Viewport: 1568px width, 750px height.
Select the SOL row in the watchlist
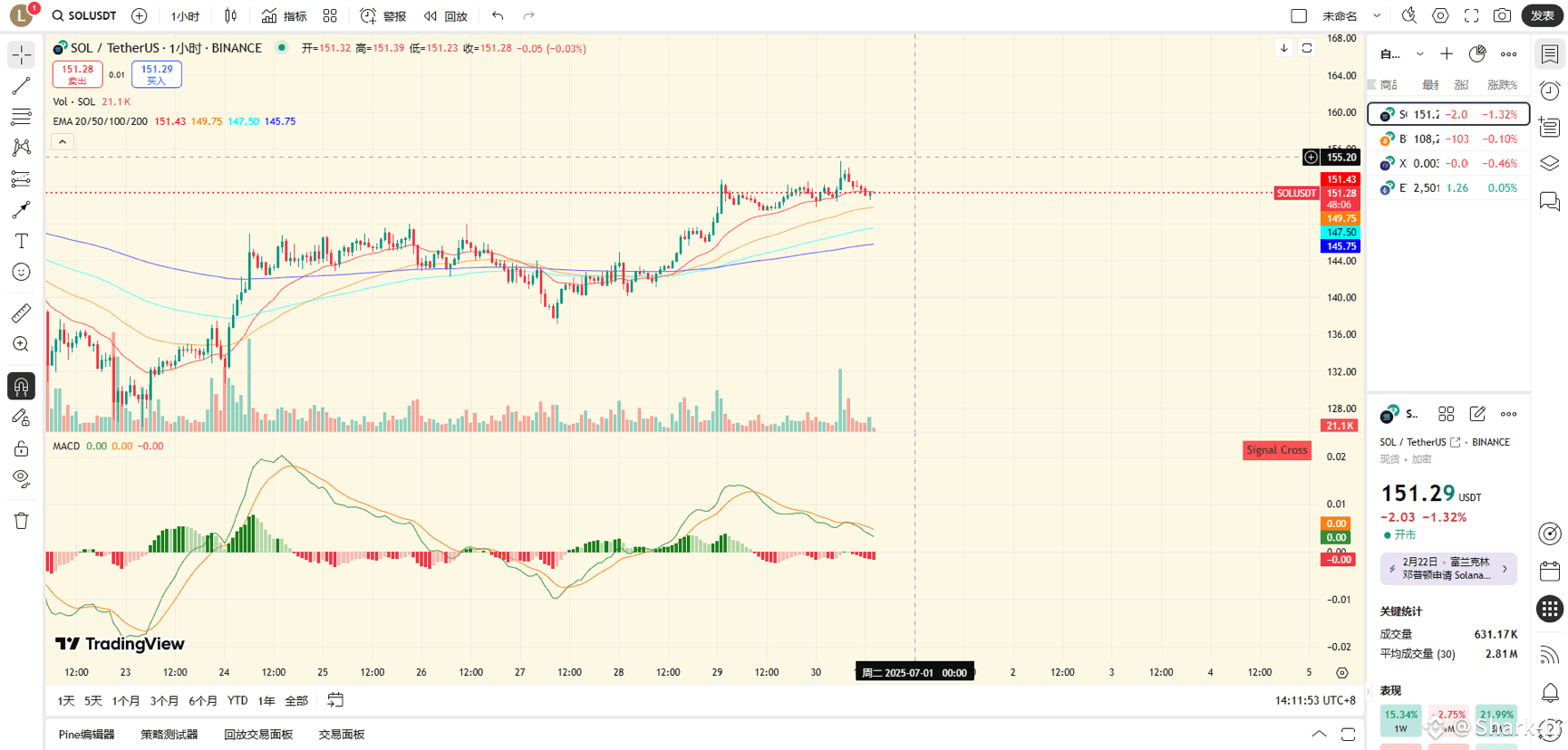point(1448,114)
